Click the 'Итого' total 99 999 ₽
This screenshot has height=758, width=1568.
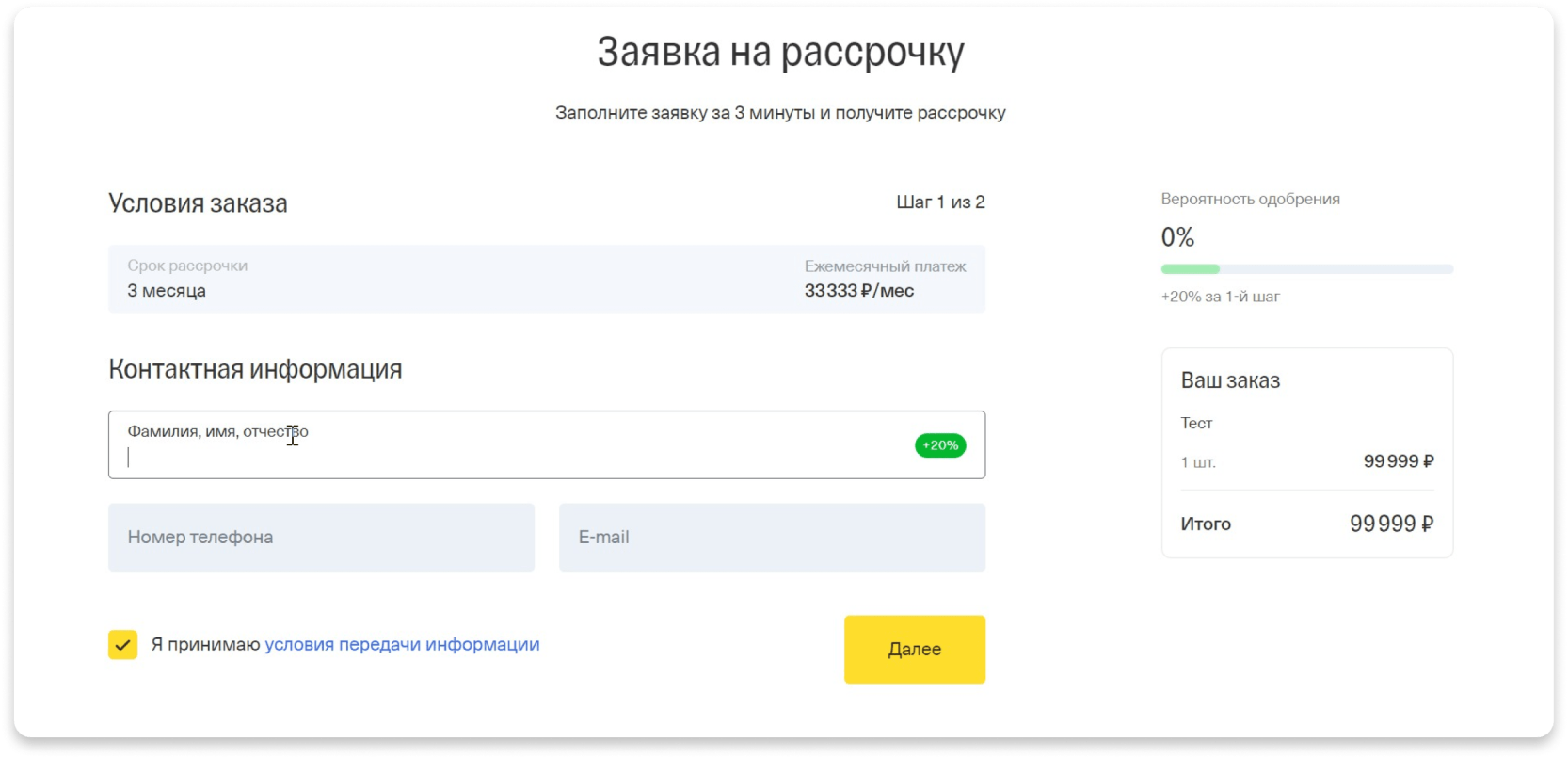point(1391,524)
